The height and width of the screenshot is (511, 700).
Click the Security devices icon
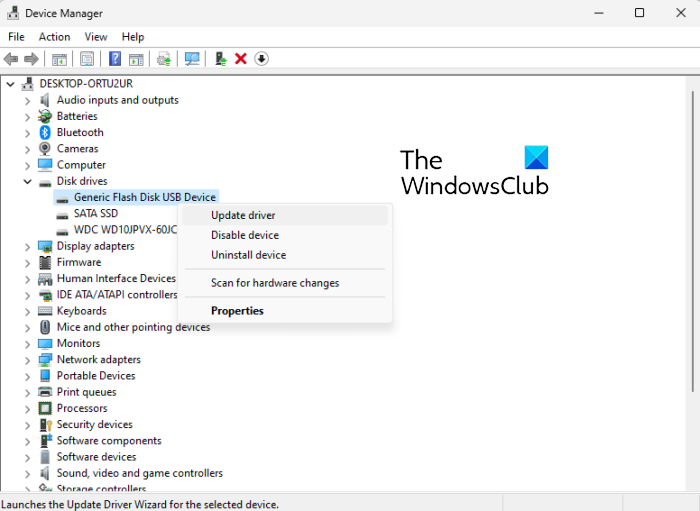46,424
